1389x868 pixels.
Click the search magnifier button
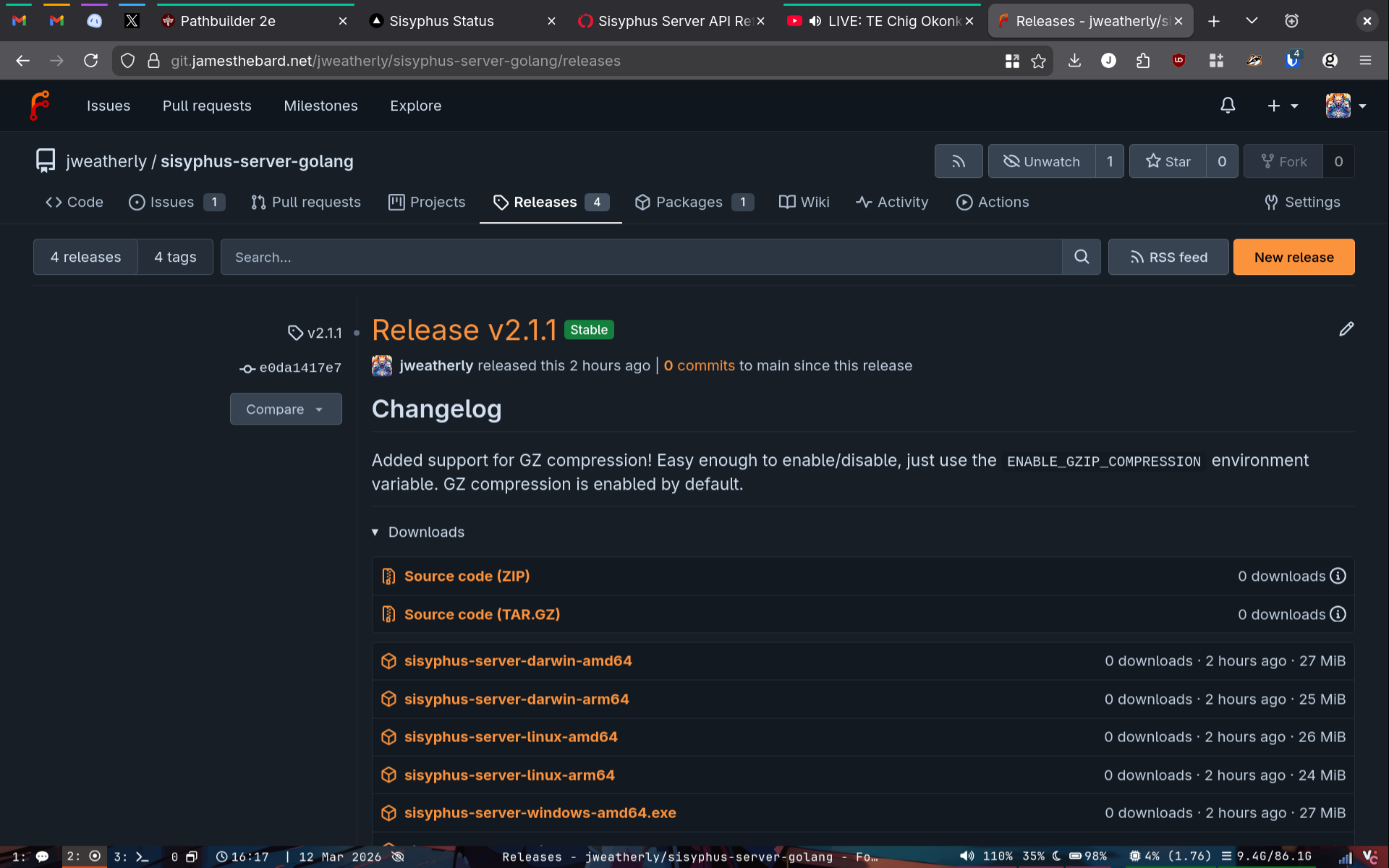tap(1081, 257)
